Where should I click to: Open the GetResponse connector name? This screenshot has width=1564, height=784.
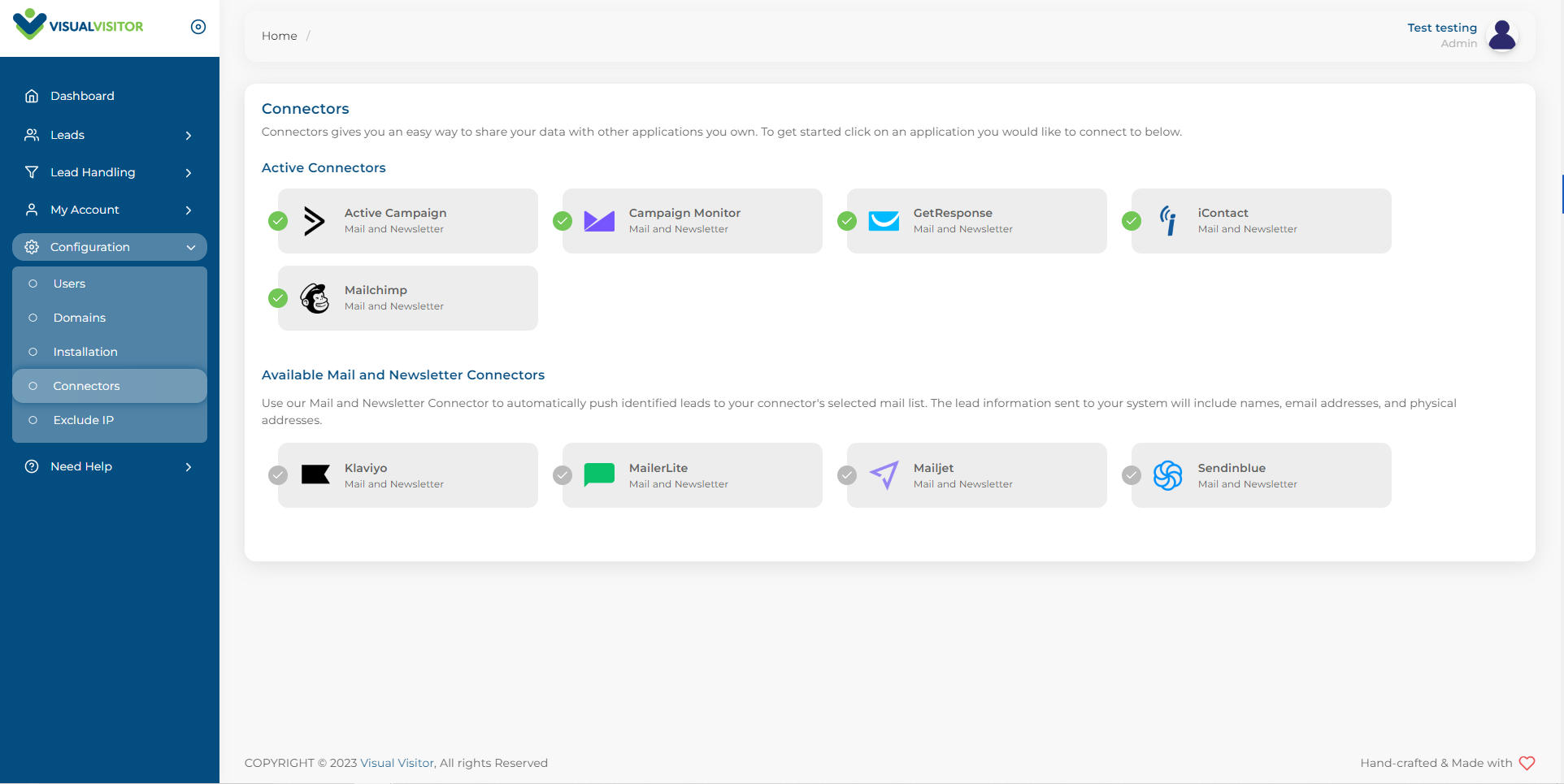[x=953, y=213]
